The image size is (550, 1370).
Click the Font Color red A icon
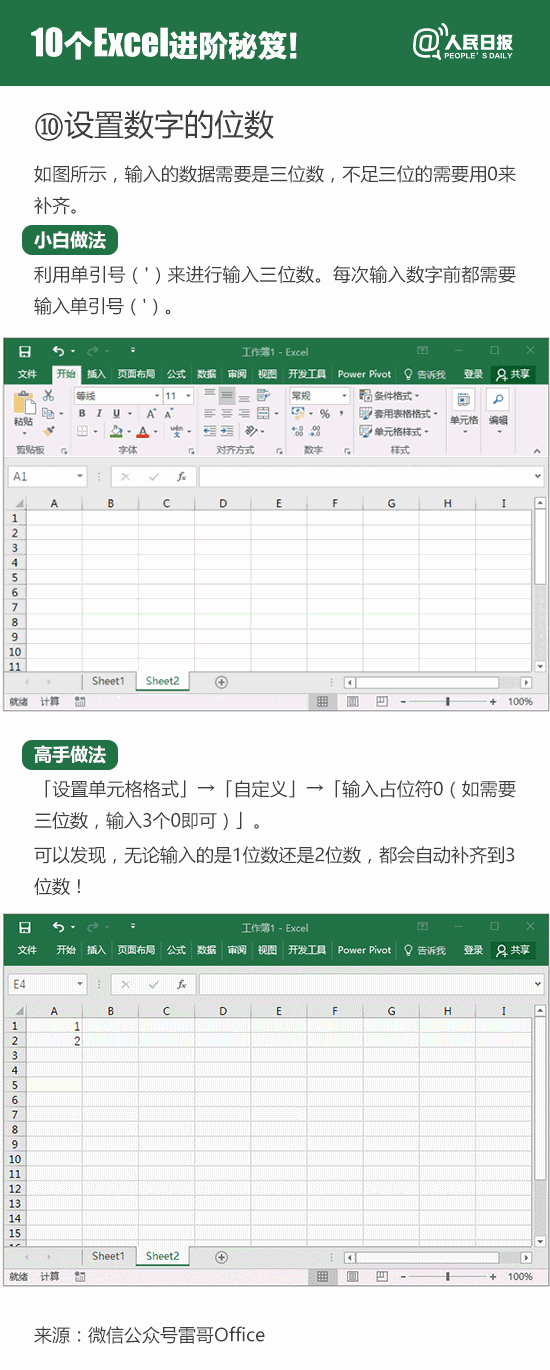pyautogui.click(x=142, y=431)
